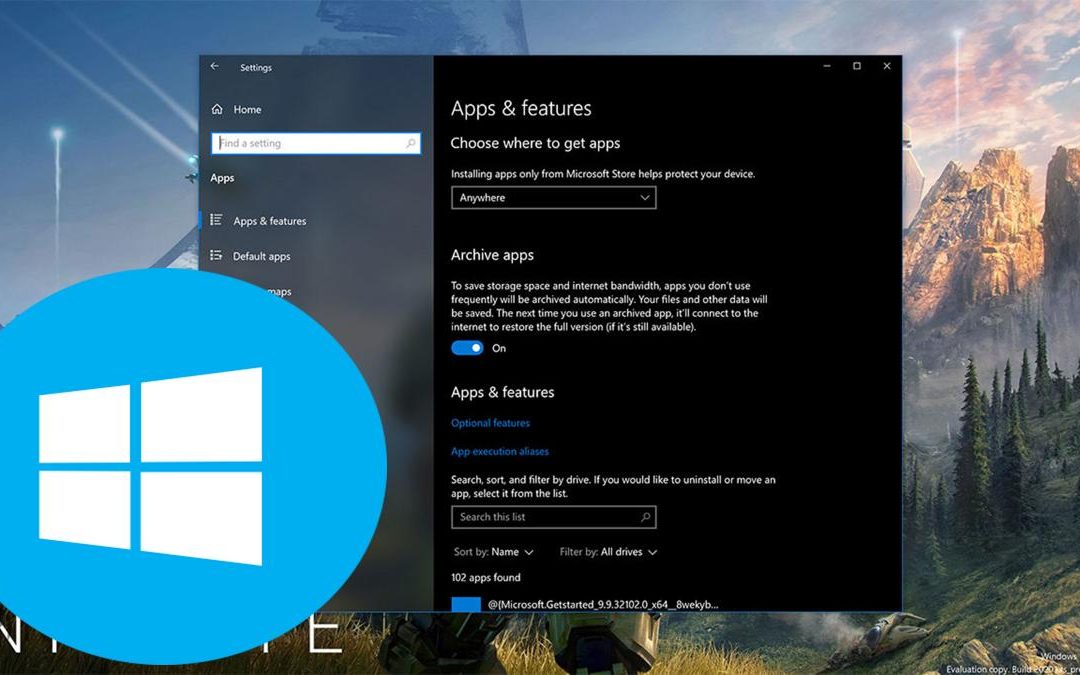
Task: Toggle the Archive apps switch
Action: (x=467, y=348)
